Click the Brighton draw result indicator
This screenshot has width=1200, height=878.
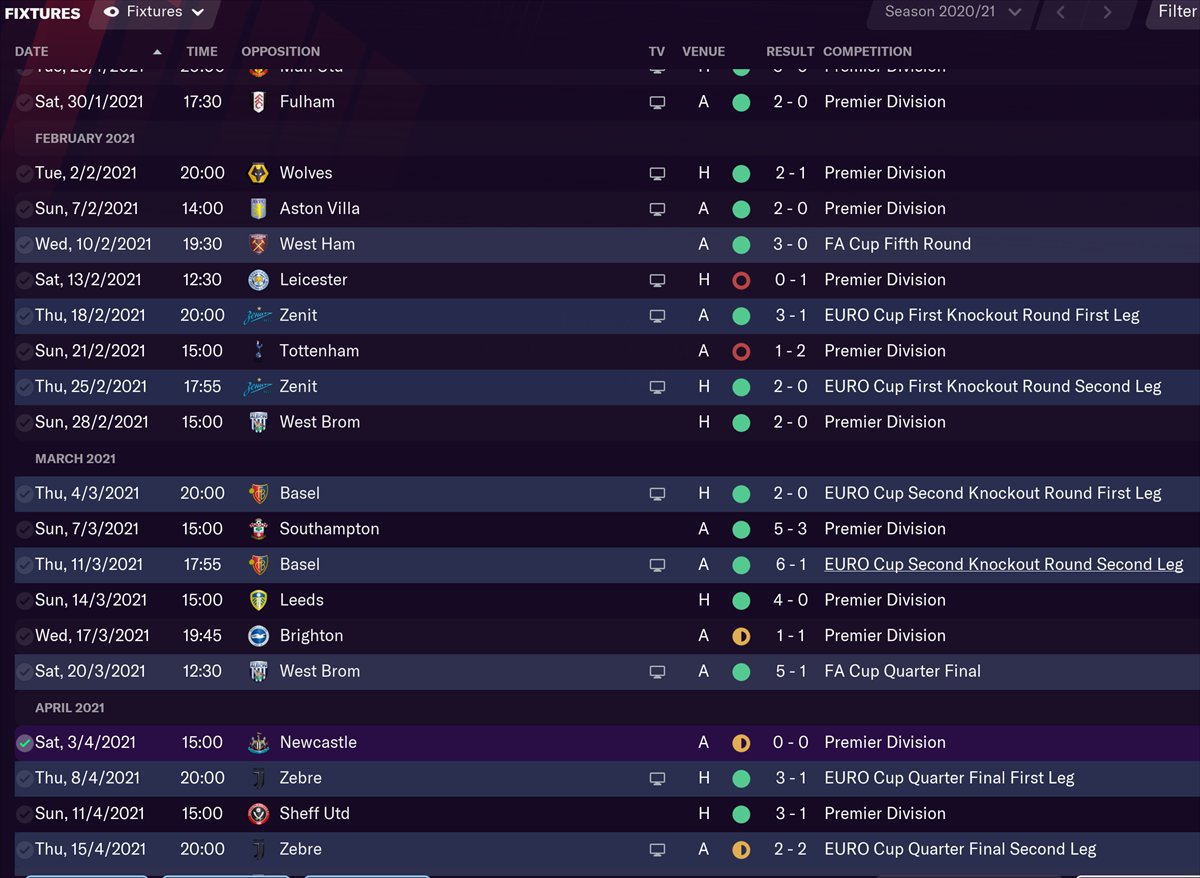pos(741,636)
